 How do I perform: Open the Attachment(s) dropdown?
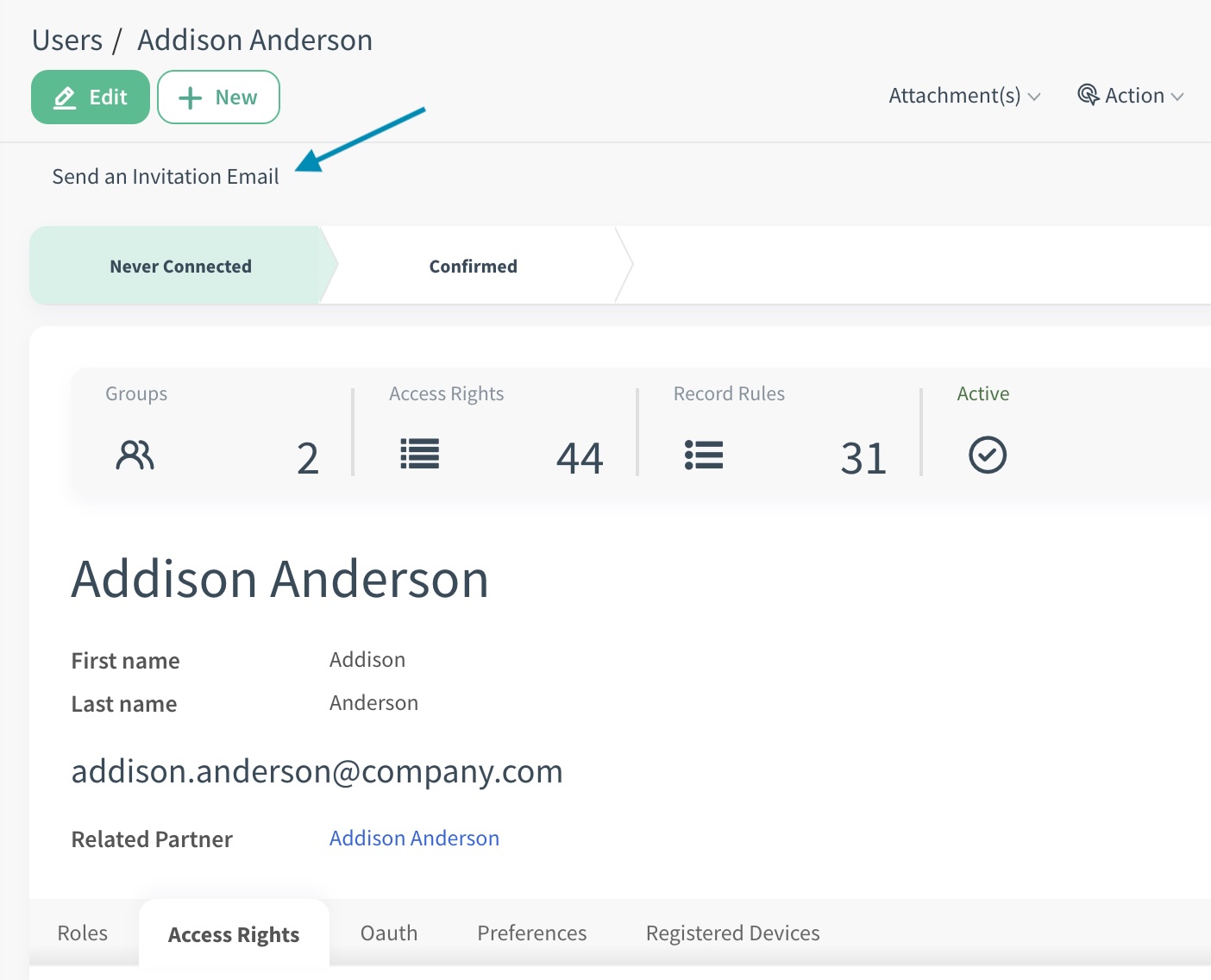[963, 96]
